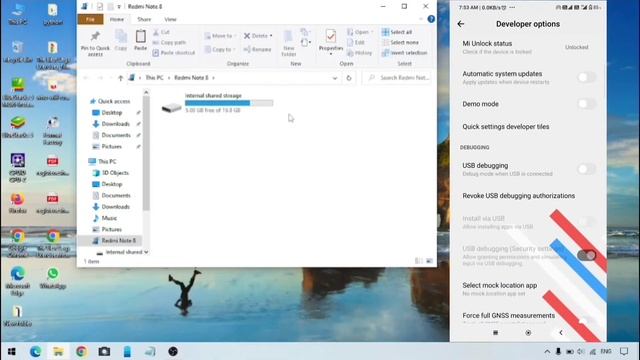Image resolution: width=640 pixels, height=360 pixels.
Task: Open the Camera app in taskbar
Action: [x=104, y=351]
